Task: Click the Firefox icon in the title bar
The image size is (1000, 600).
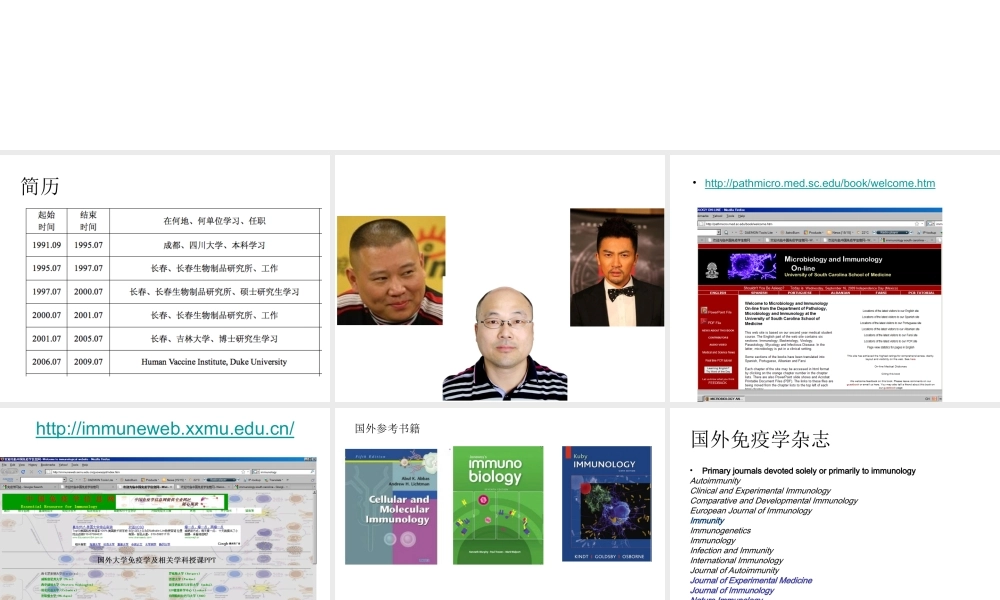Action: tap(3, 457)
